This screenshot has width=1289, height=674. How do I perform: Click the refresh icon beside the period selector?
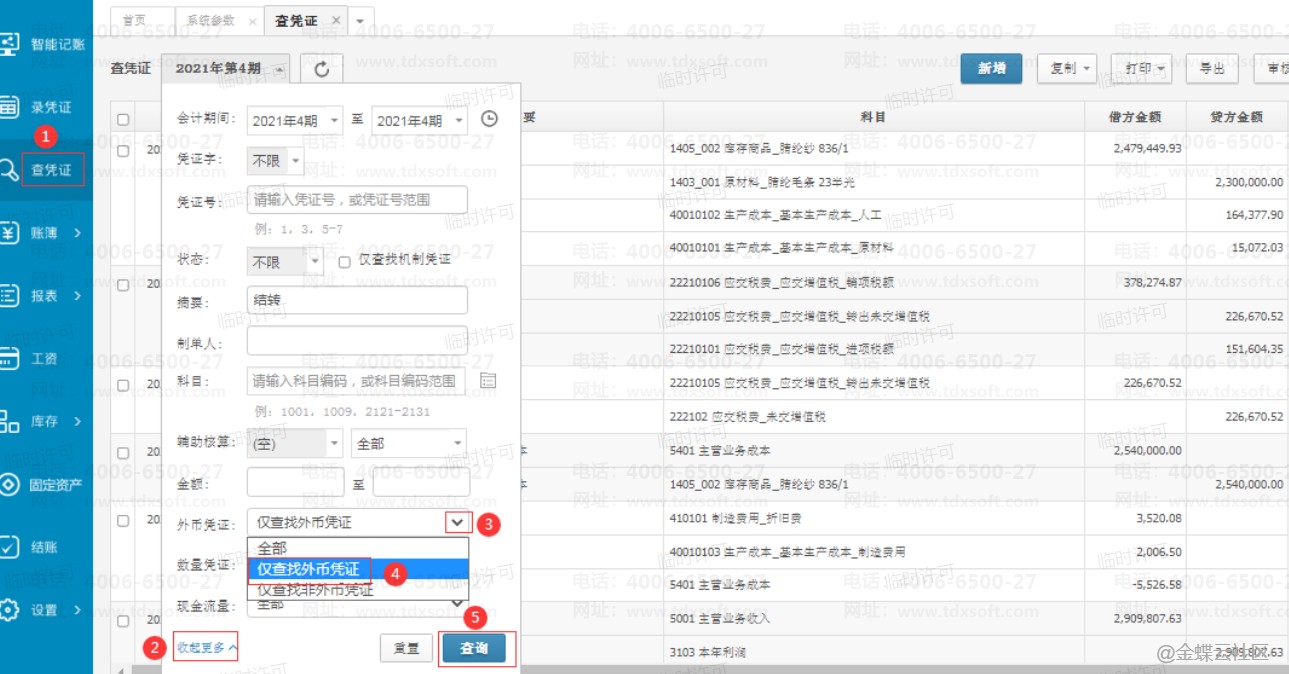pyautogui.click(x=321, y=69)
